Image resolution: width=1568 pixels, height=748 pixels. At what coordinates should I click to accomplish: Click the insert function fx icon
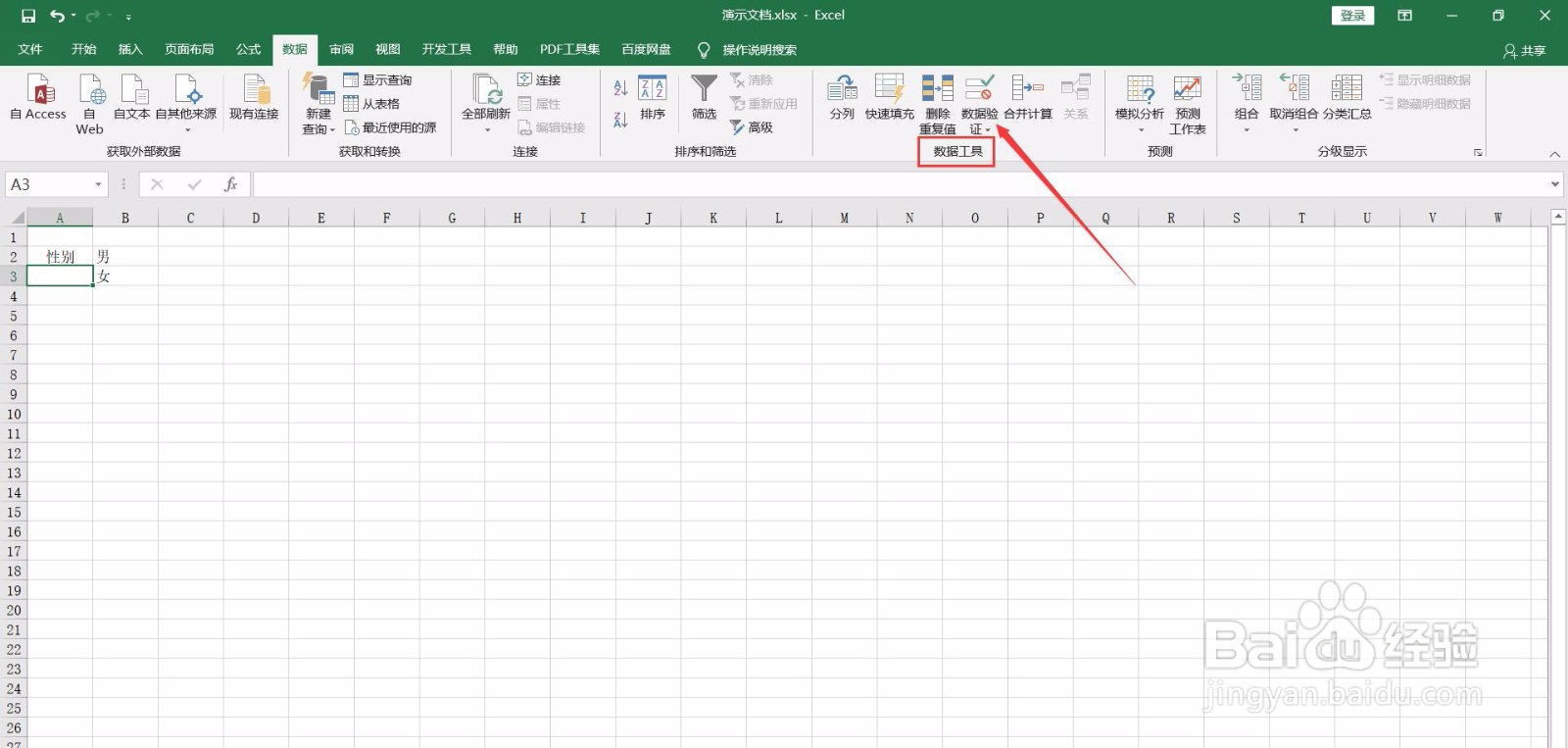click(231, 184)
